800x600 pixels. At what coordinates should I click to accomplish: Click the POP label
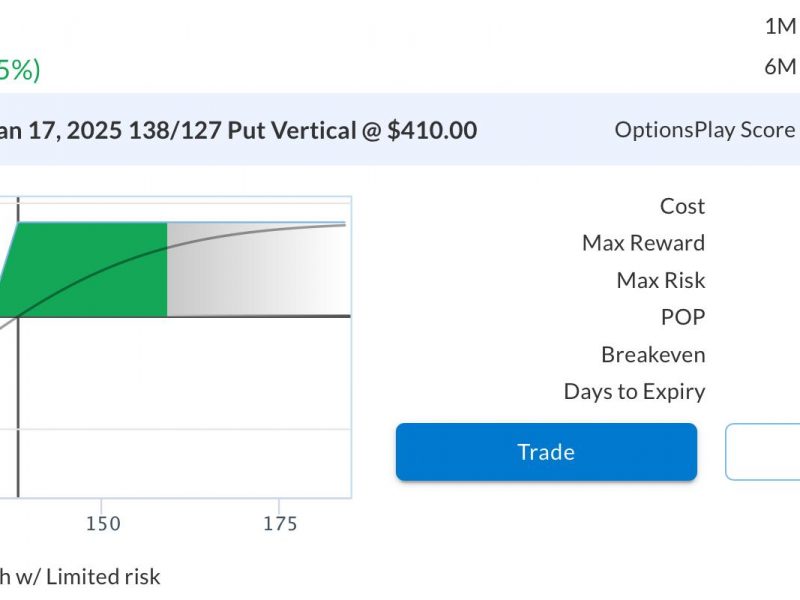click(683, 317)
